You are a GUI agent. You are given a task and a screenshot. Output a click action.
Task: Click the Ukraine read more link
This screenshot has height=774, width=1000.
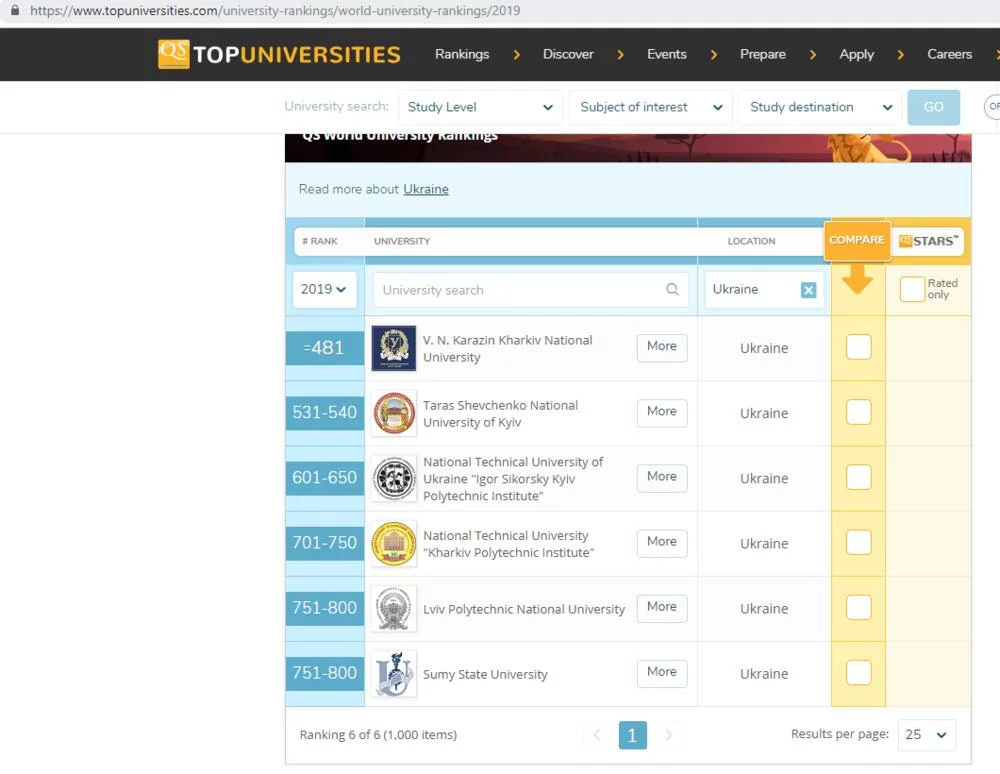pyautogui.click(x=426, y=189)
